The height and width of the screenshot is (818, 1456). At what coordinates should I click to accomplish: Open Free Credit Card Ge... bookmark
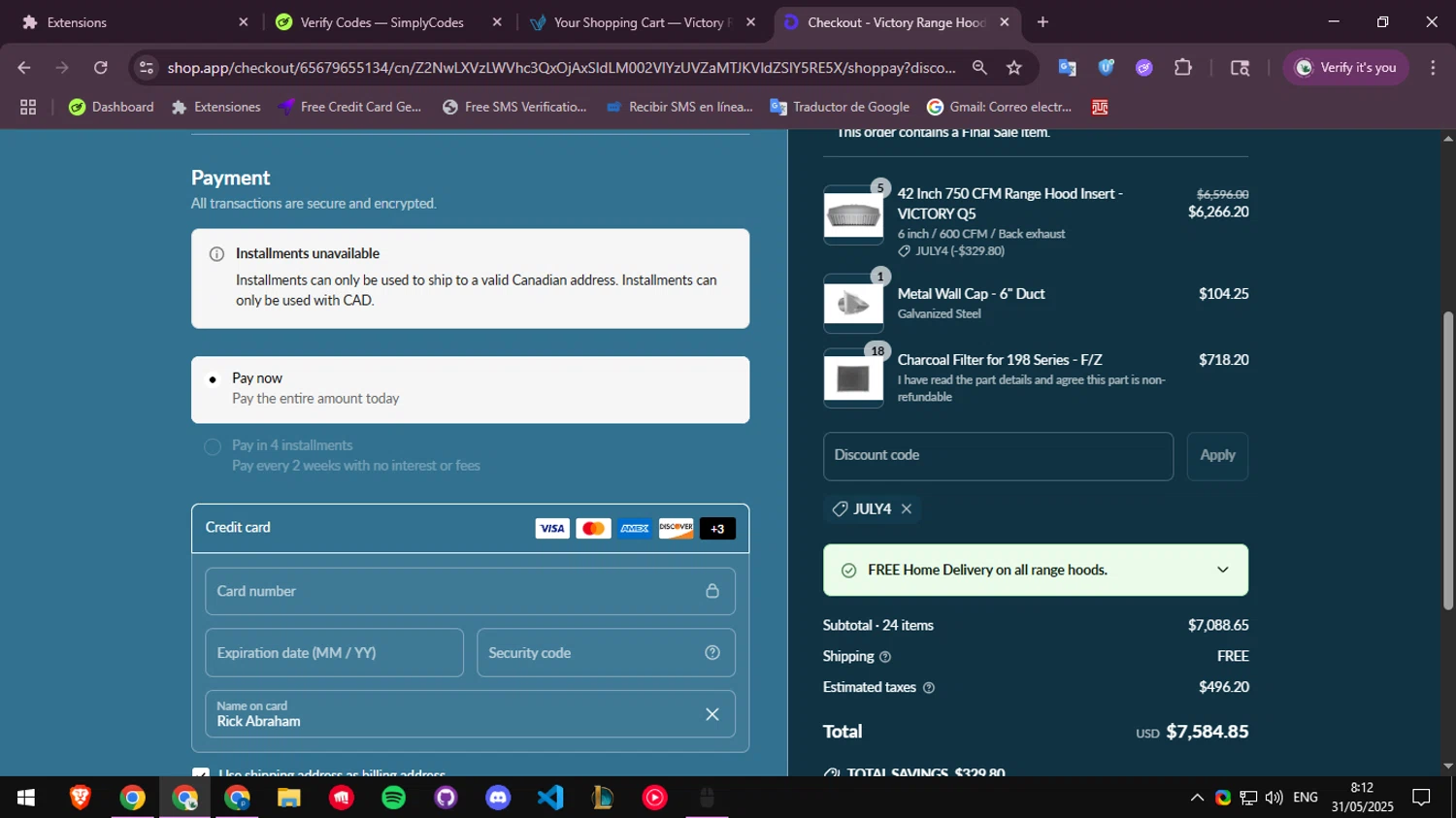pos(350,107)
